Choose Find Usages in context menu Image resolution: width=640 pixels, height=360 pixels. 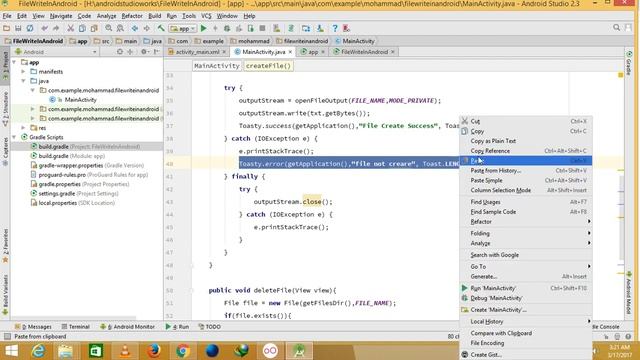526,202
